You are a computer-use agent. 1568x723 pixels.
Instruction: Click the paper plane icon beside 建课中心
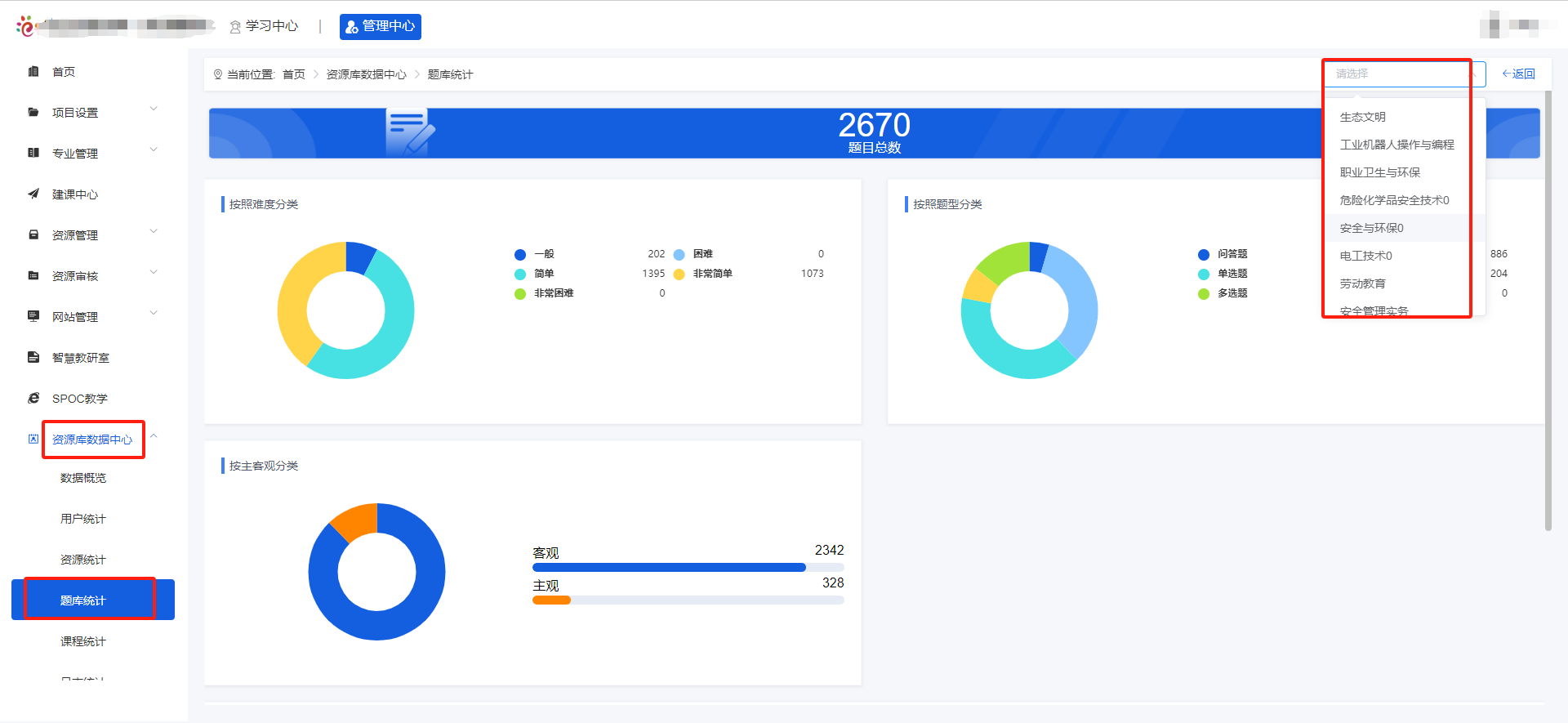click(33, 194)
